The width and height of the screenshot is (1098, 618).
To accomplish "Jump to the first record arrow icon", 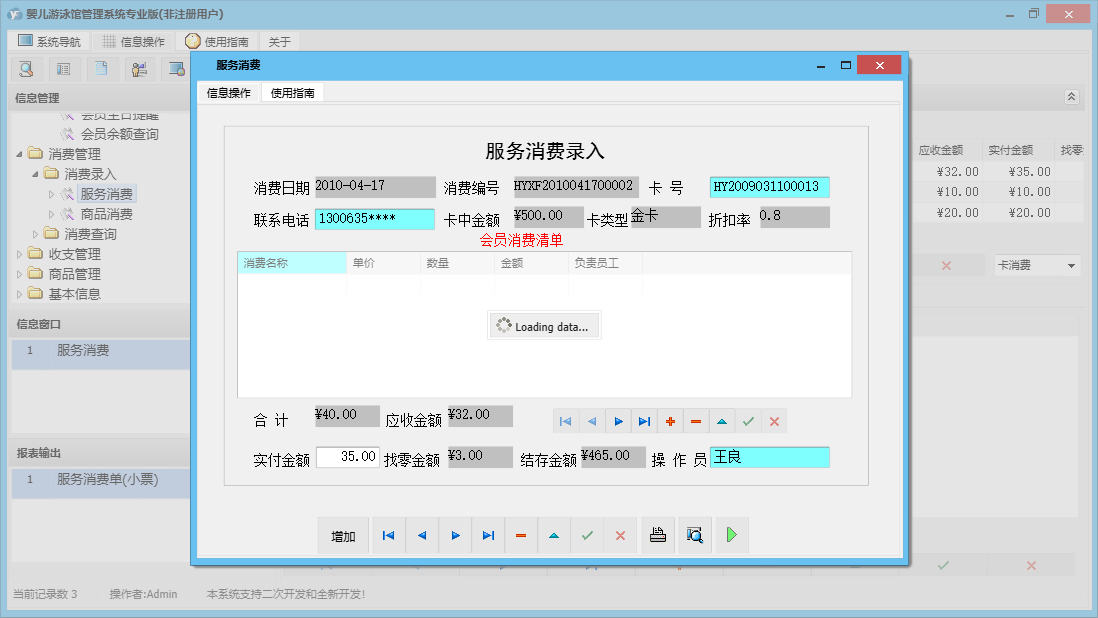I will click(x=565, y=420).
